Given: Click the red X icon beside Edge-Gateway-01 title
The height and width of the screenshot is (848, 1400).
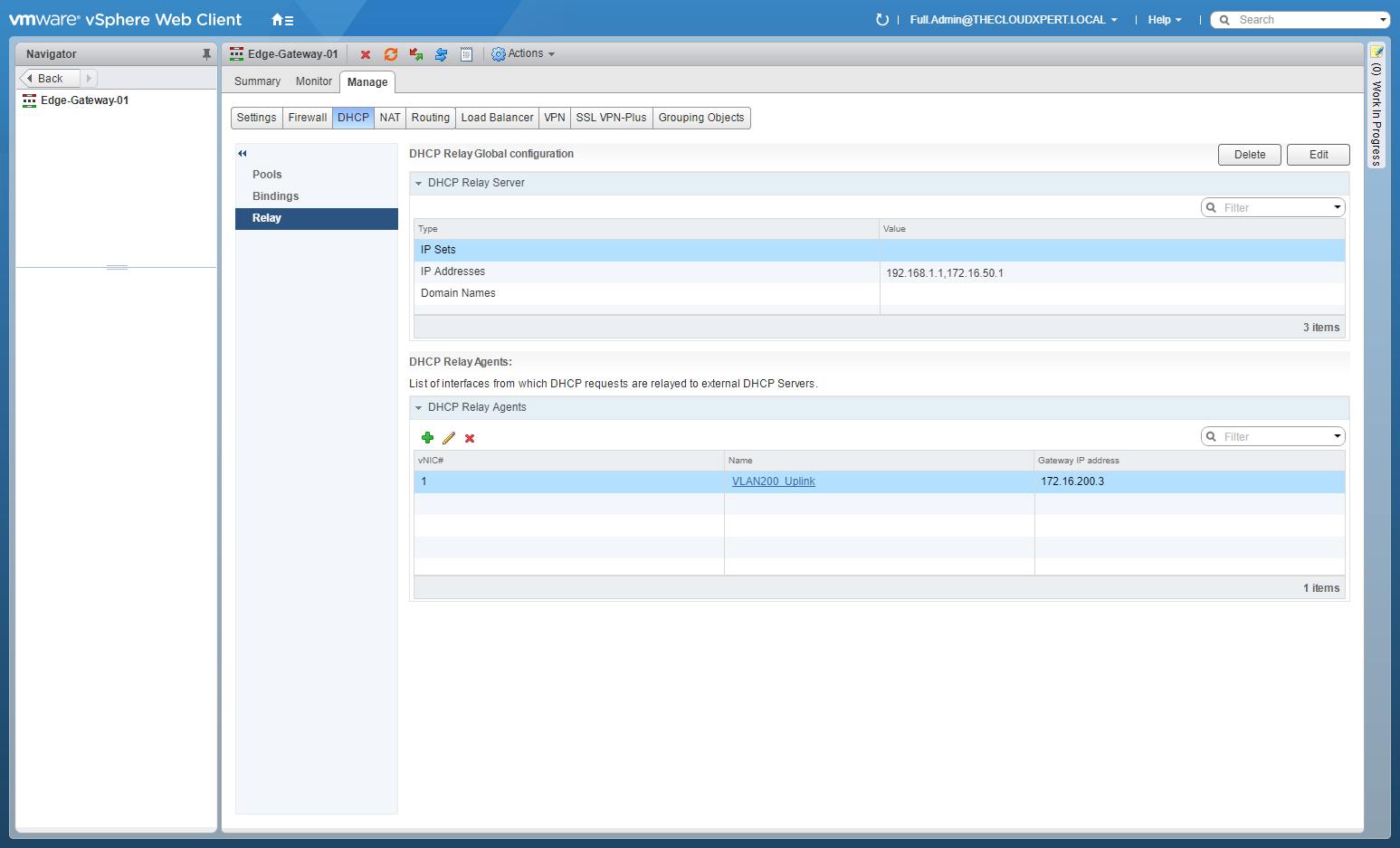Looking at the screenshot, I should (x=366, y=54).
